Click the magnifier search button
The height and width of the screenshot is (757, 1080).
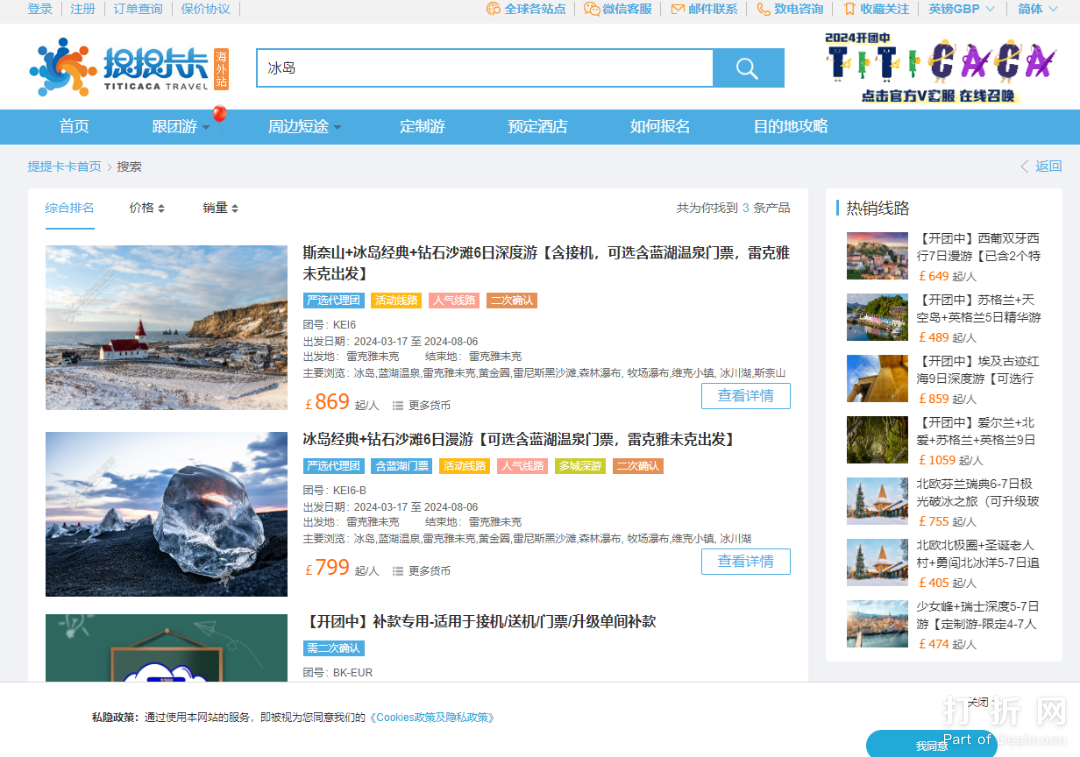tap(747, 68)
